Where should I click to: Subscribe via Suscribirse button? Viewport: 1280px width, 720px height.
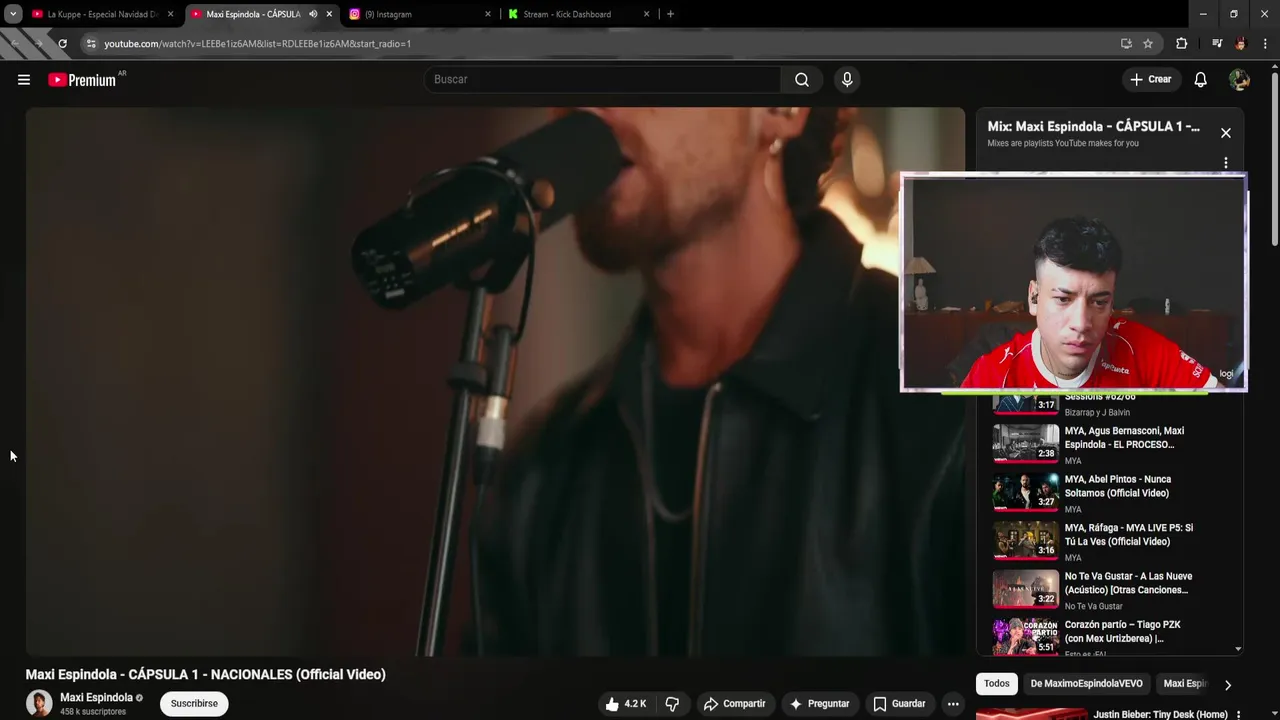pos(194,704)
